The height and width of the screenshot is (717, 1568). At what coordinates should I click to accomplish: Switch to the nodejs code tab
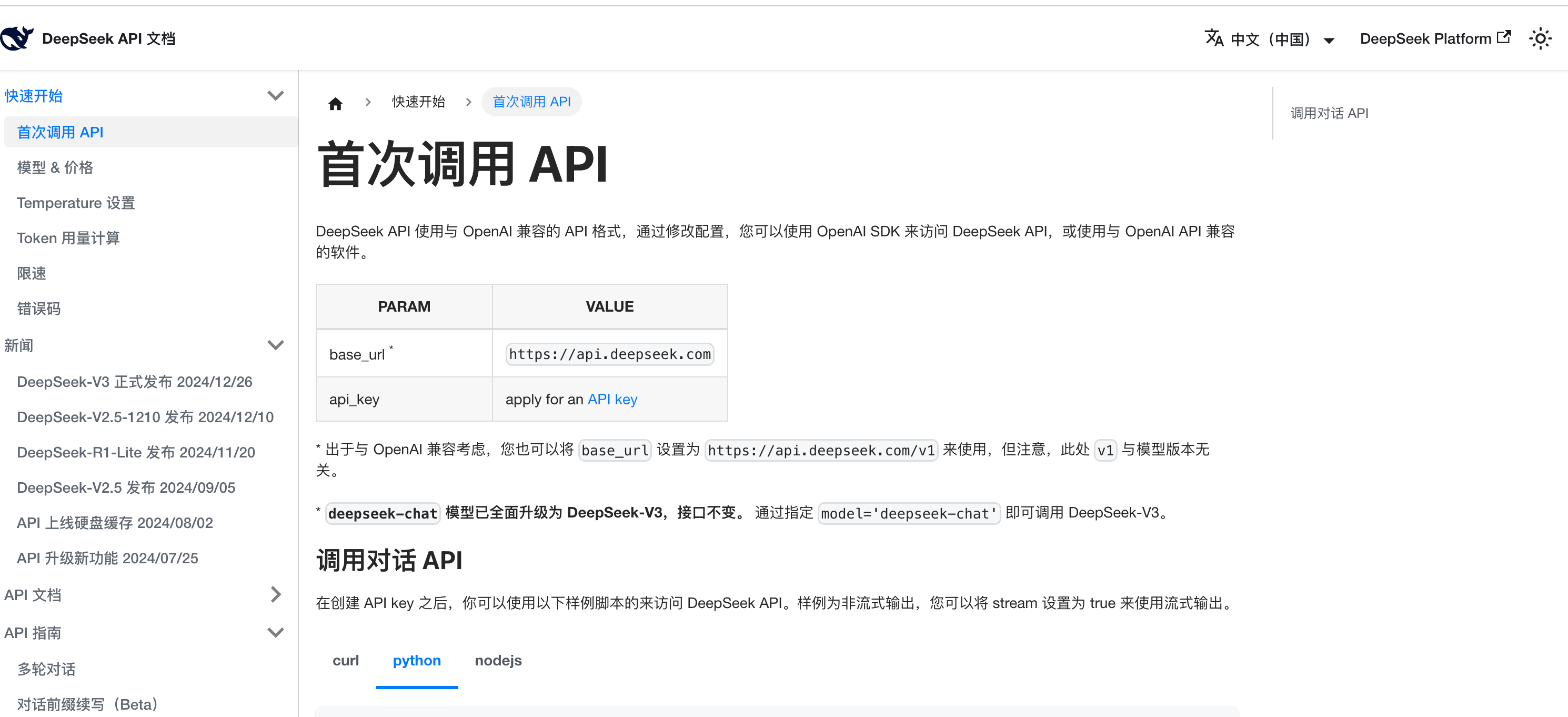pyautogui.click(x=498, y=660)
